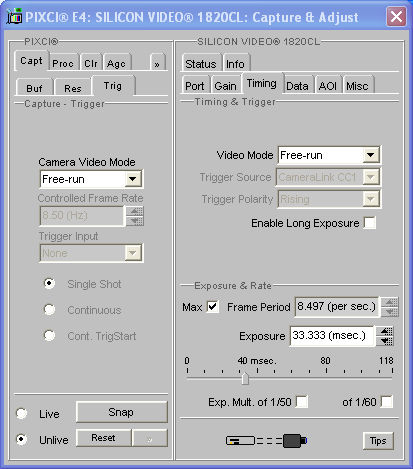Close the Capture & Adjust window
The width and height of the screenshot is (413, 469).
(396, 16)
